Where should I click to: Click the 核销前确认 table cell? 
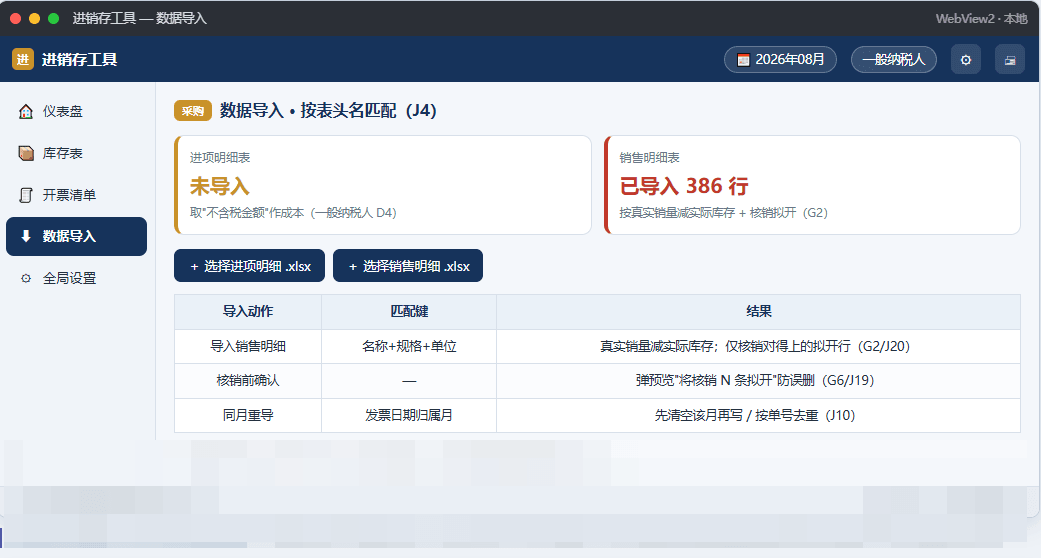248,381
